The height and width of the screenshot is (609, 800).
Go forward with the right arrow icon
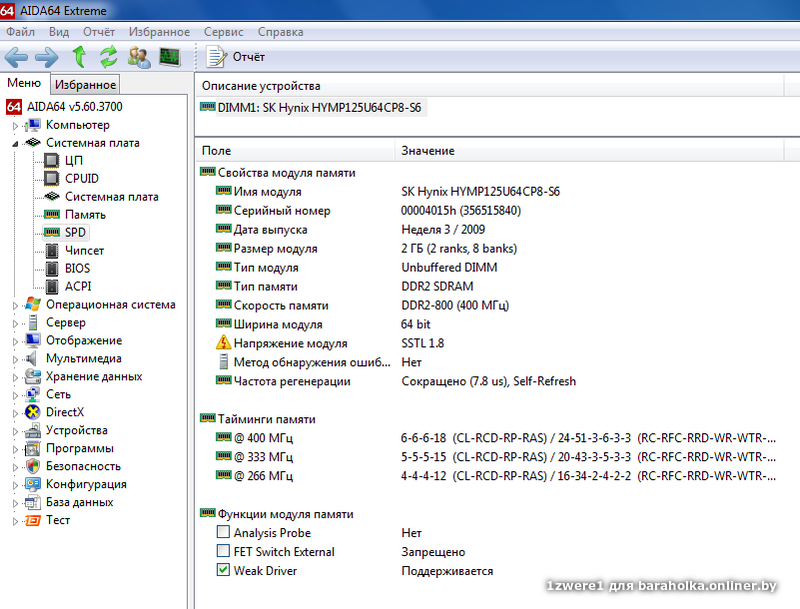click(x=46, y=57)
